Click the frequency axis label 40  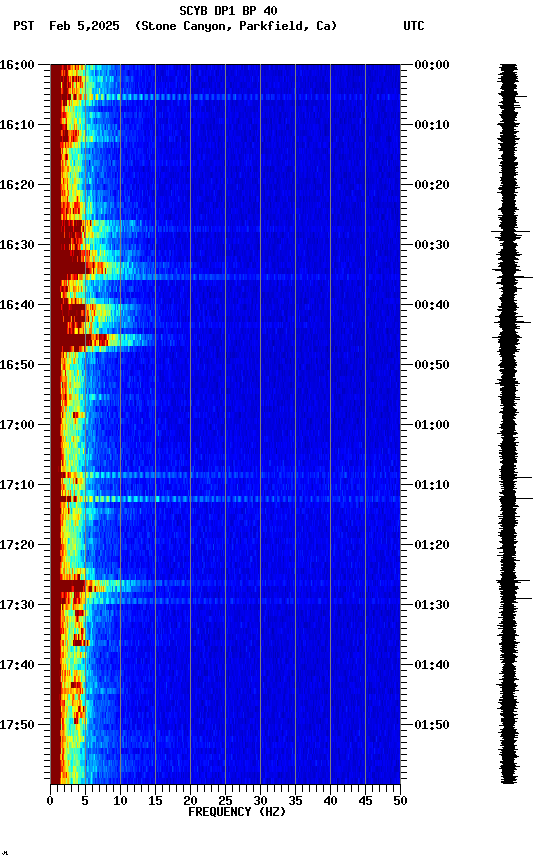pos(331,801)
